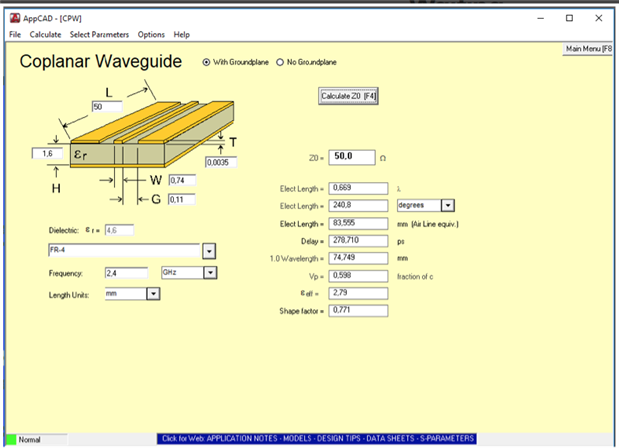
Task: Open the degrees electrical length unit dropdown
Action: point(448,205)
